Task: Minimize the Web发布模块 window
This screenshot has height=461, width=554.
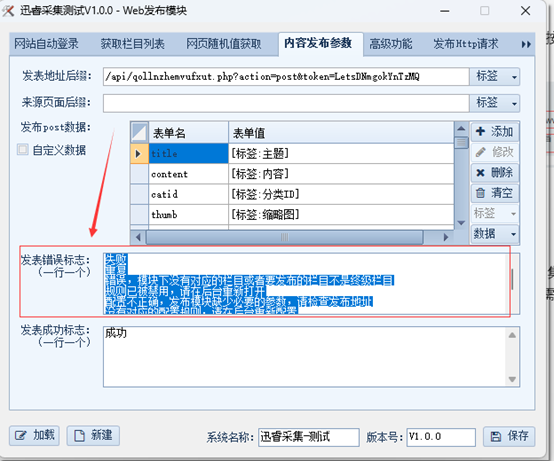Action: (445, 11)
